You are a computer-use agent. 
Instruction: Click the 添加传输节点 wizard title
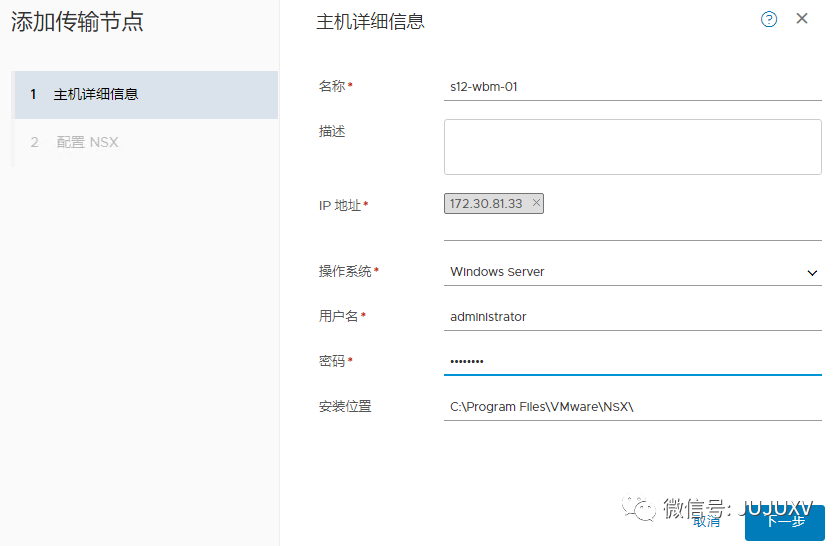(x=77, y=22)
